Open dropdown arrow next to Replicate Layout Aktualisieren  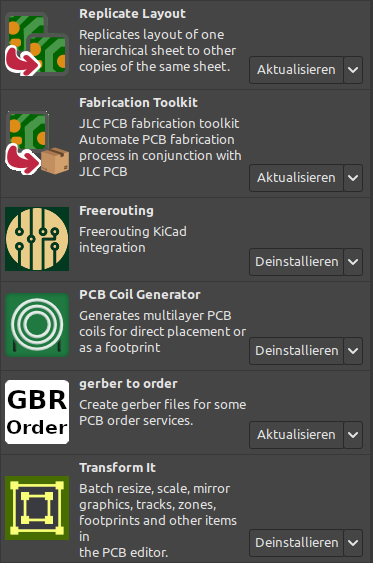(353, 70)
